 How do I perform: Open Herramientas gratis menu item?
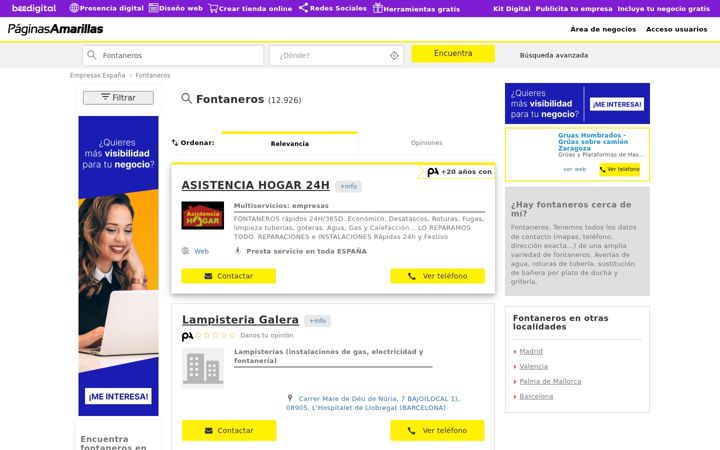[x=416, y=8]
